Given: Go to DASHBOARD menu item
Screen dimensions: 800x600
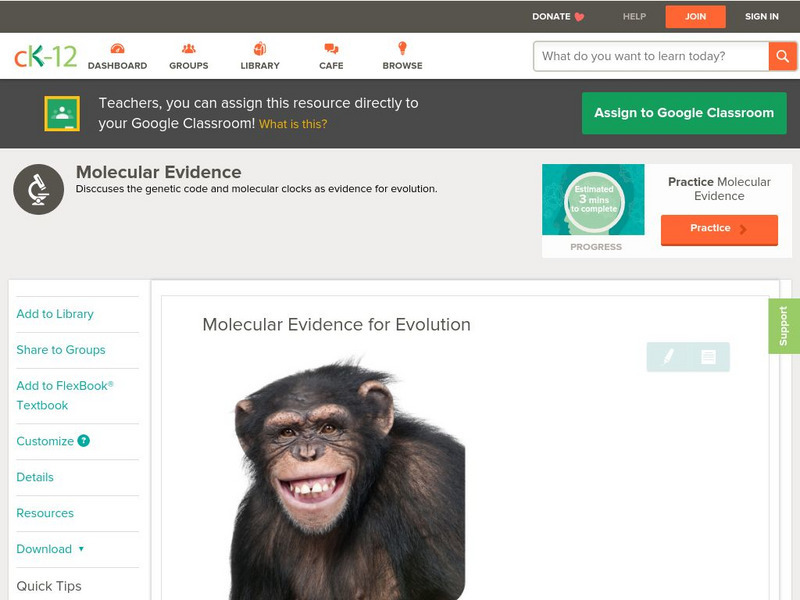Looking at the screenshot, I should pos(117,66).
